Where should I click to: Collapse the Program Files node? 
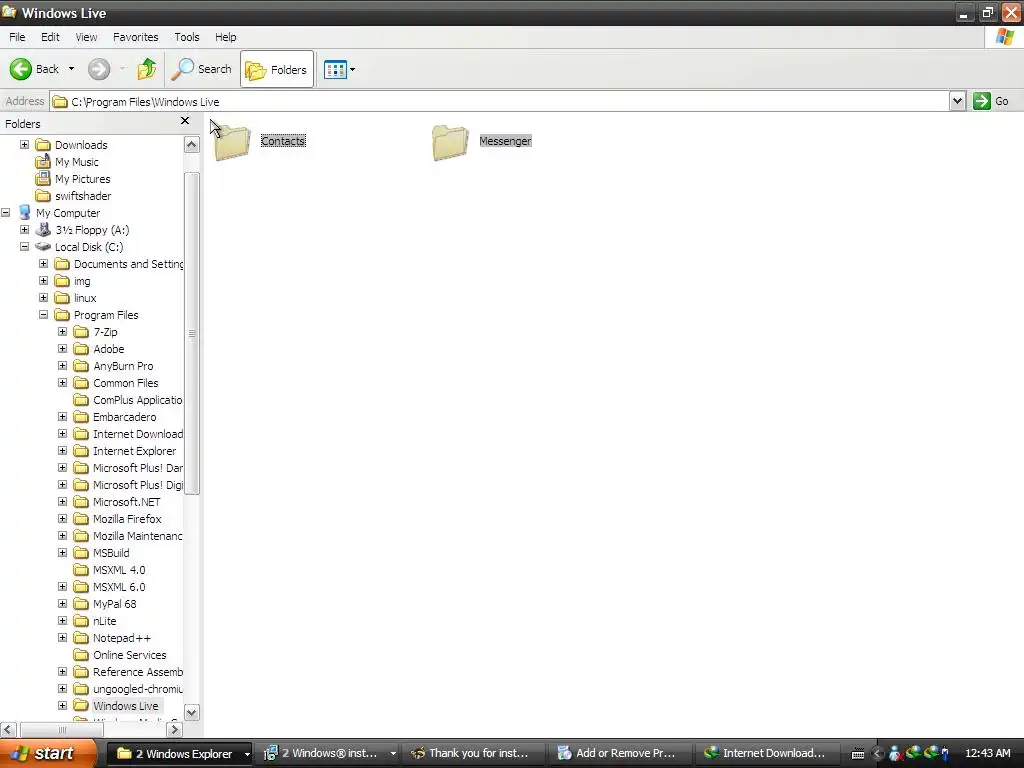43,314
